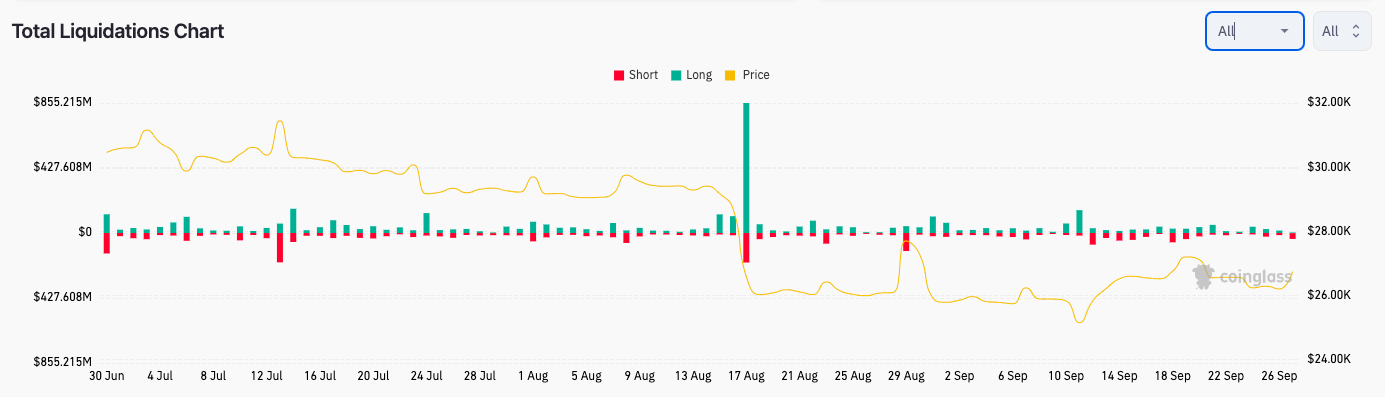
Task: Click the red short bar at 17 Aug
Action: [746, 247]
